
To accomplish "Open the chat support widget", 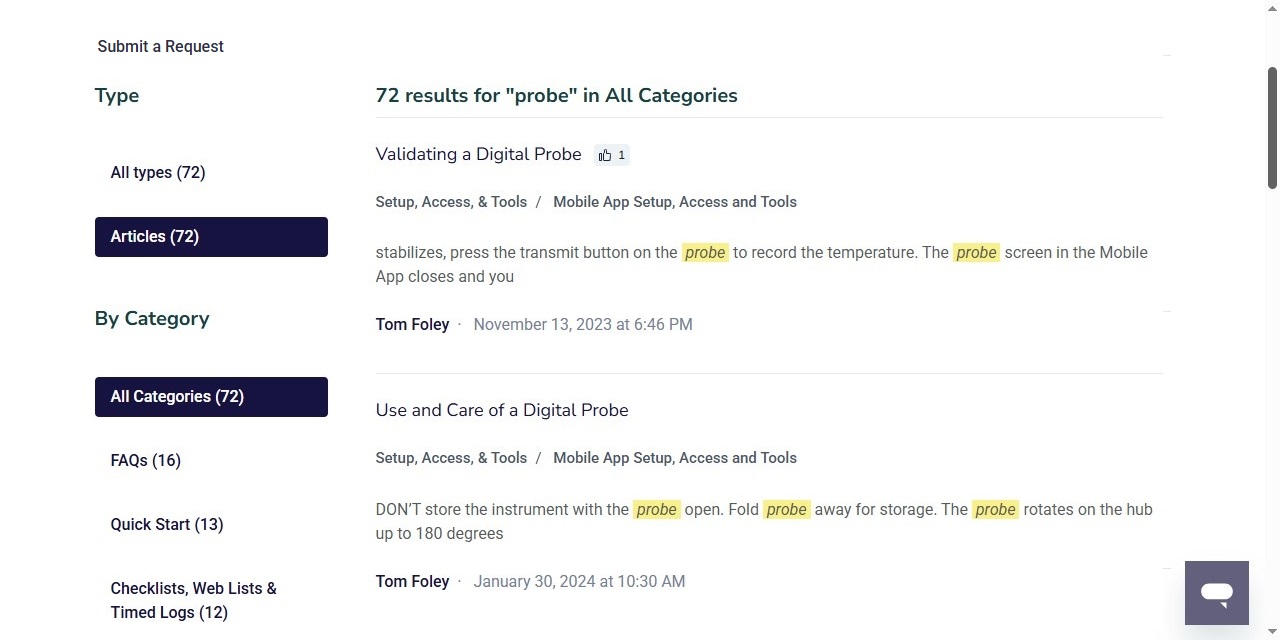I will click(x=1216, y=593).
